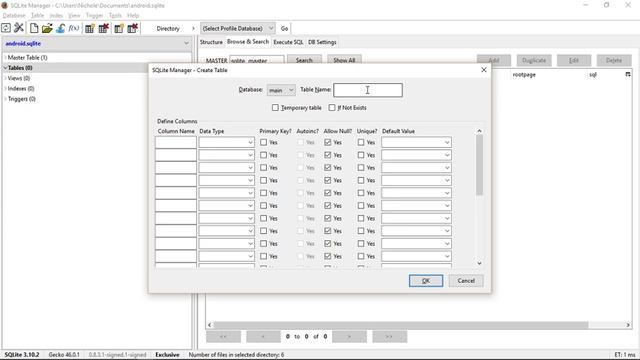
Task: Click Cancel in the Create Table dialog
Action: click(x=466, y=281)
